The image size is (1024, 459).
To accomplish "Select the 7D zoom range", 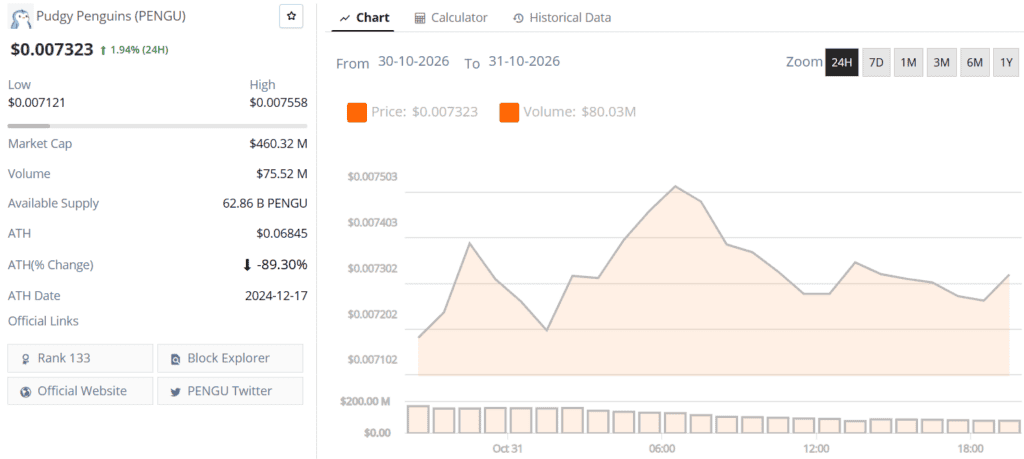I will point(876,63).
